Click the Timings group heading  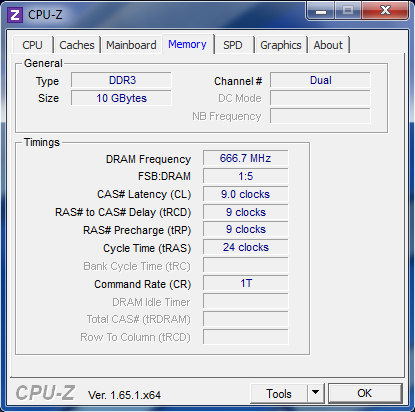(x=42, y=143)
